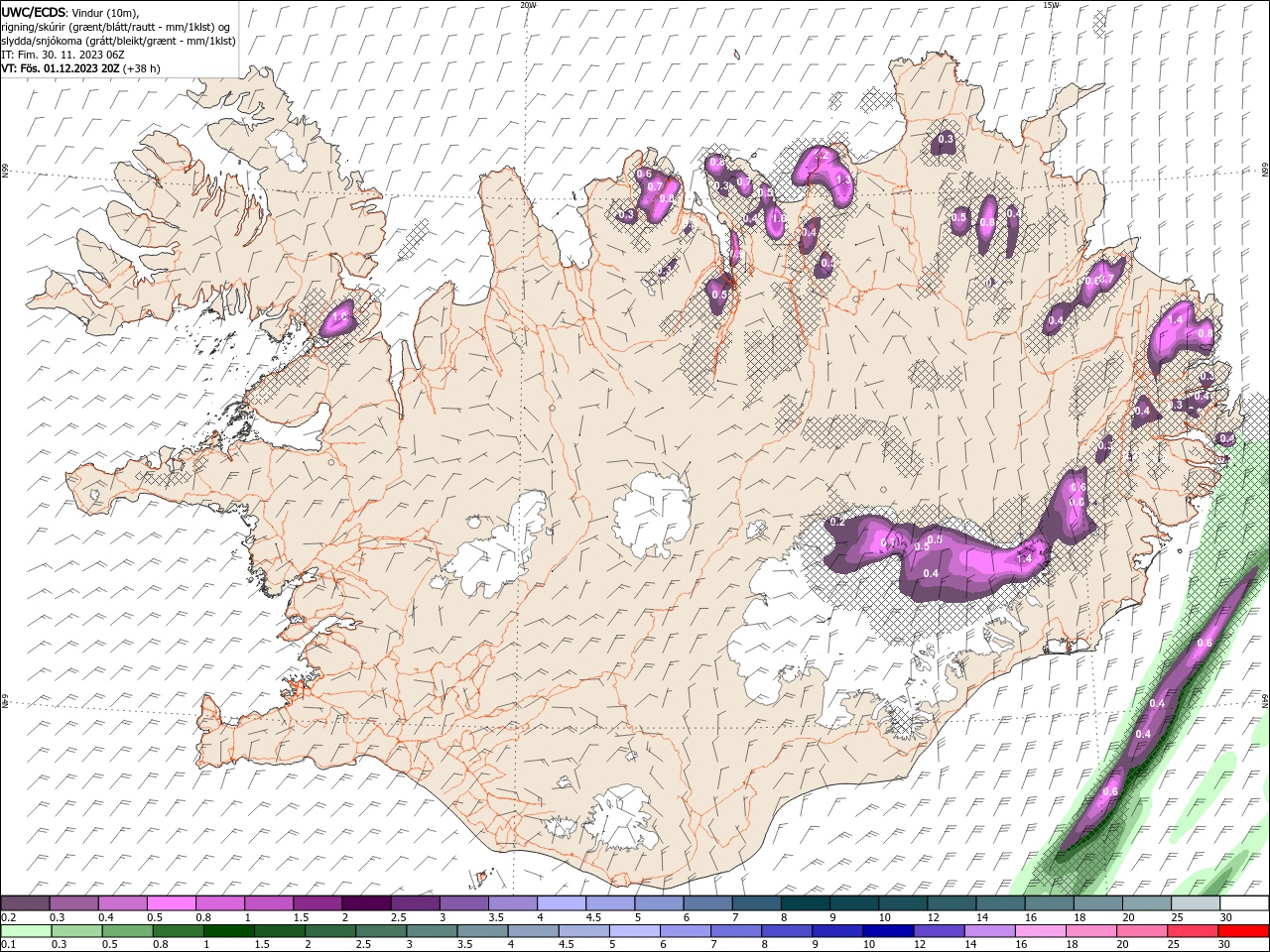Select the violet swatch between 14 and 16, bottom row
The height and width of the screenshot is (952, 1270).
pos(988,931)
